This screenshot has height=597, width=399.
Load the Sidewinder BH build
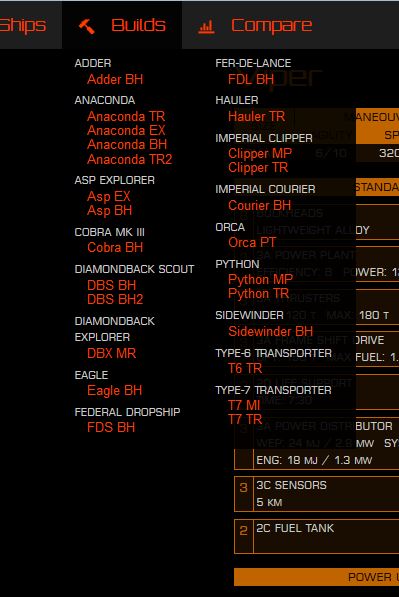(x=270, y=331)
